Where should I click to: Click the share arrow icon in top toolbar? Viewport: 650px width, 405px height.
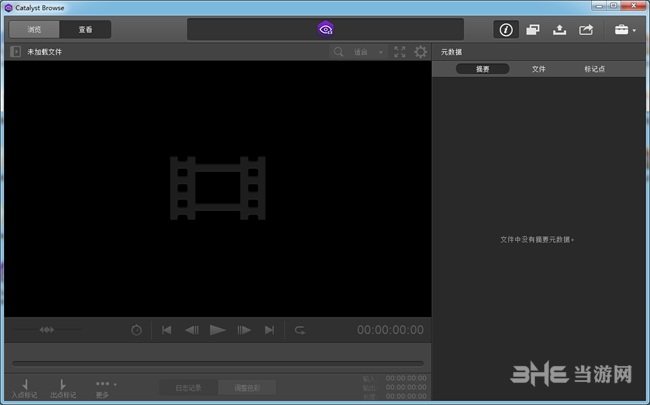[586, 30]
